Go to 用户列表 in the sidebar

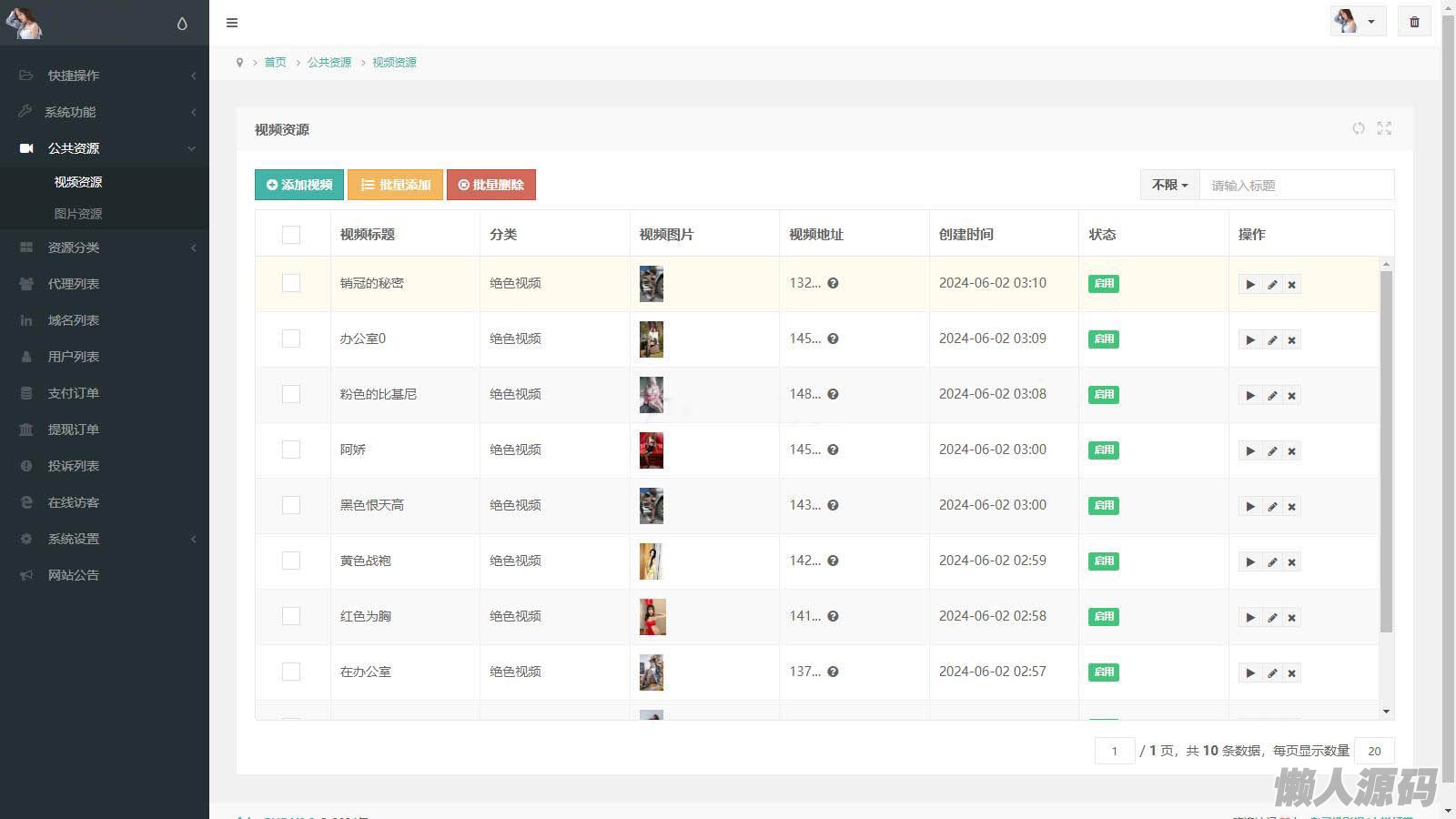(74, 357)
